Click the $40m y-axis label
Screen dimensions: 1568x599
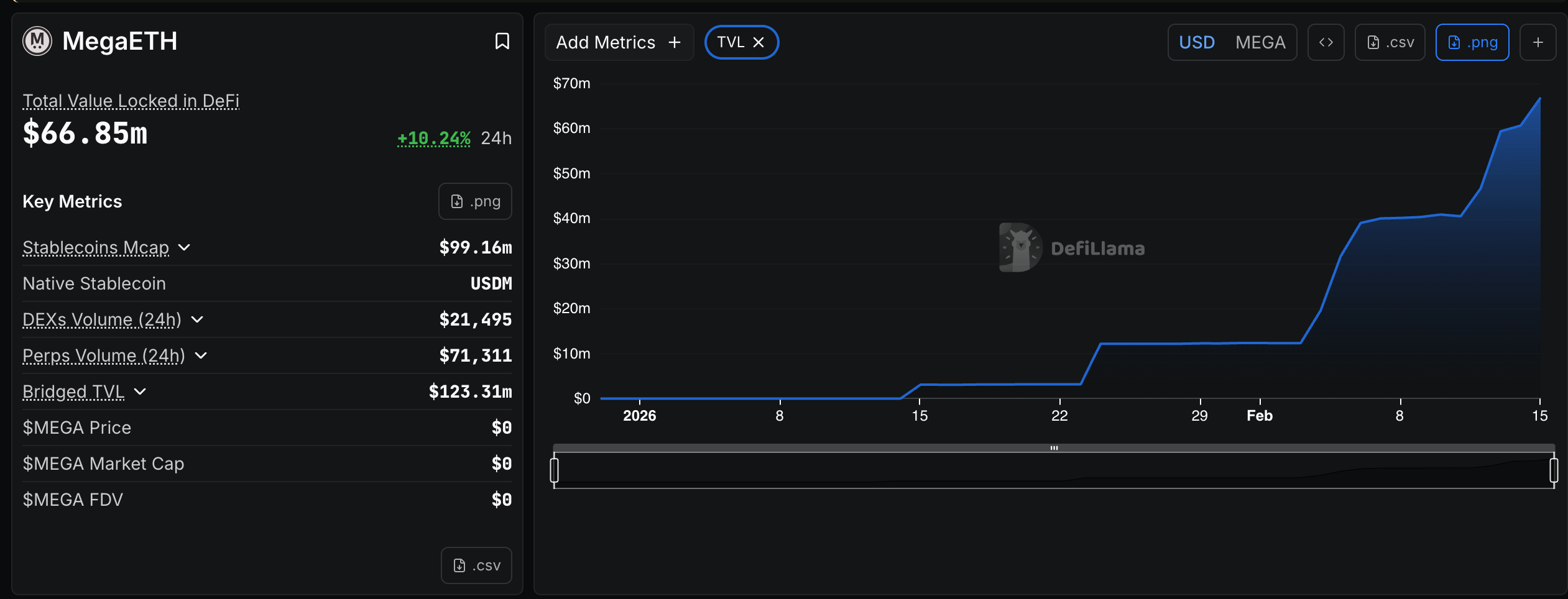(x=571, y=218)
